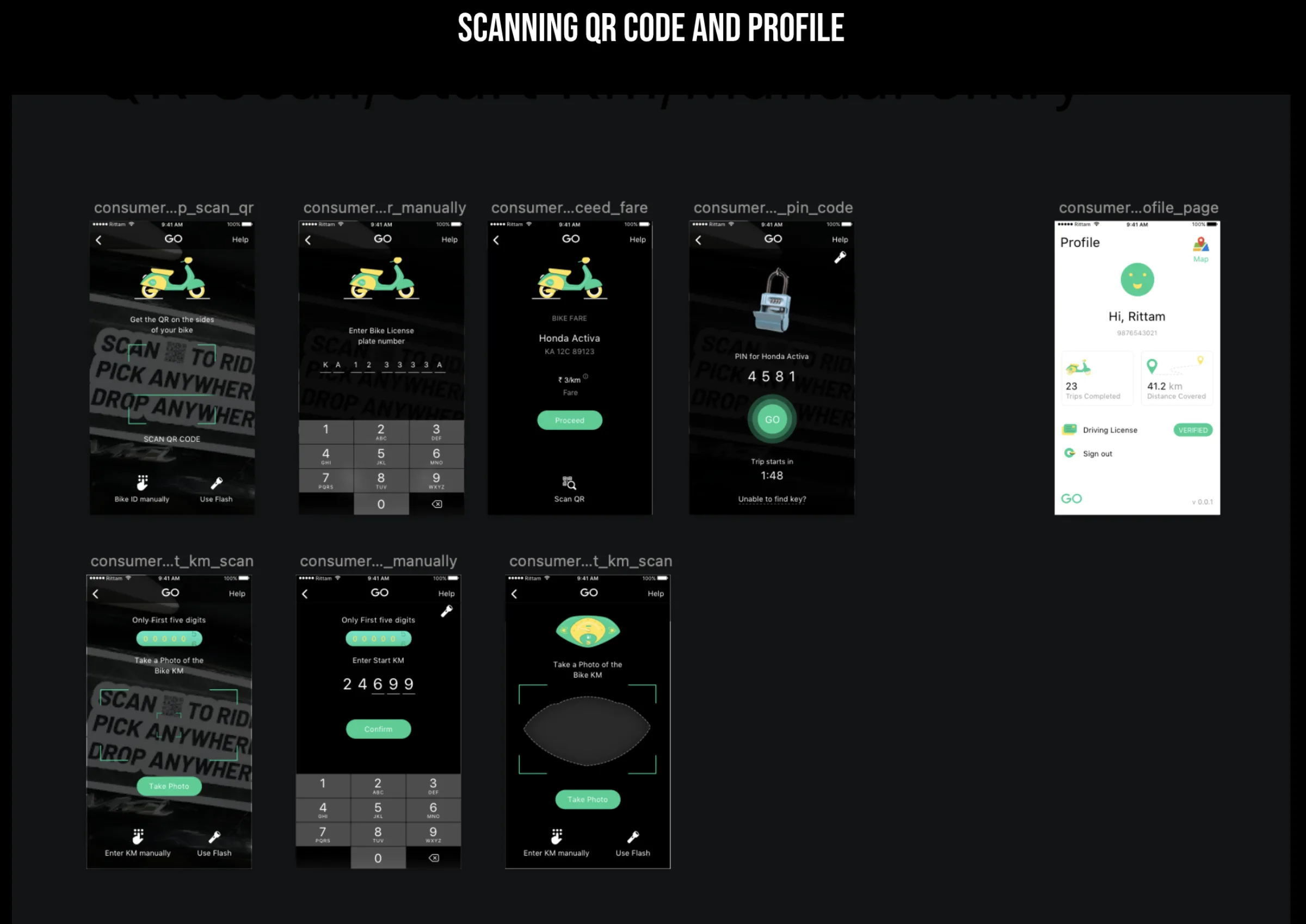Tap Use Flash on last km_scan screen
The height and width of the screenshot is (924, 1306).
pos(632,843)
